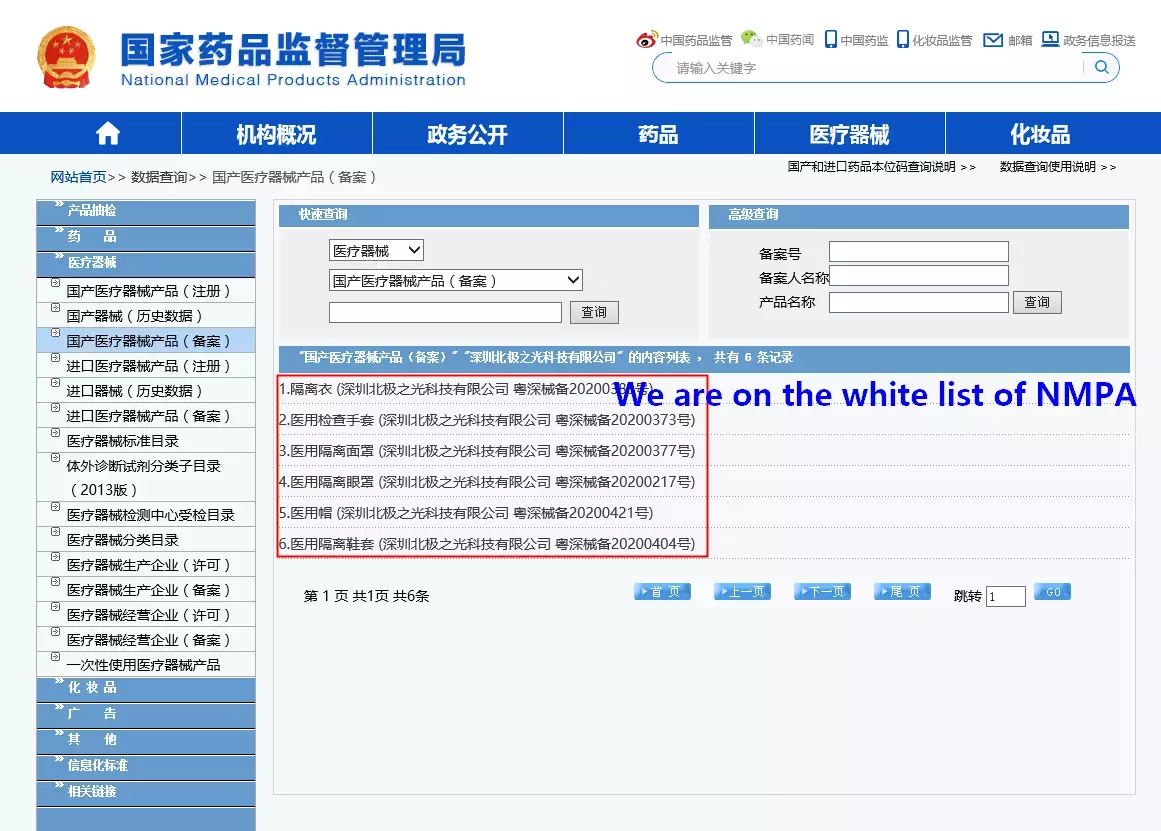The height and width of the screenshot is (831, 1161).
Task: Go to 首页 first page button
Action: click(x=663, y=592)
